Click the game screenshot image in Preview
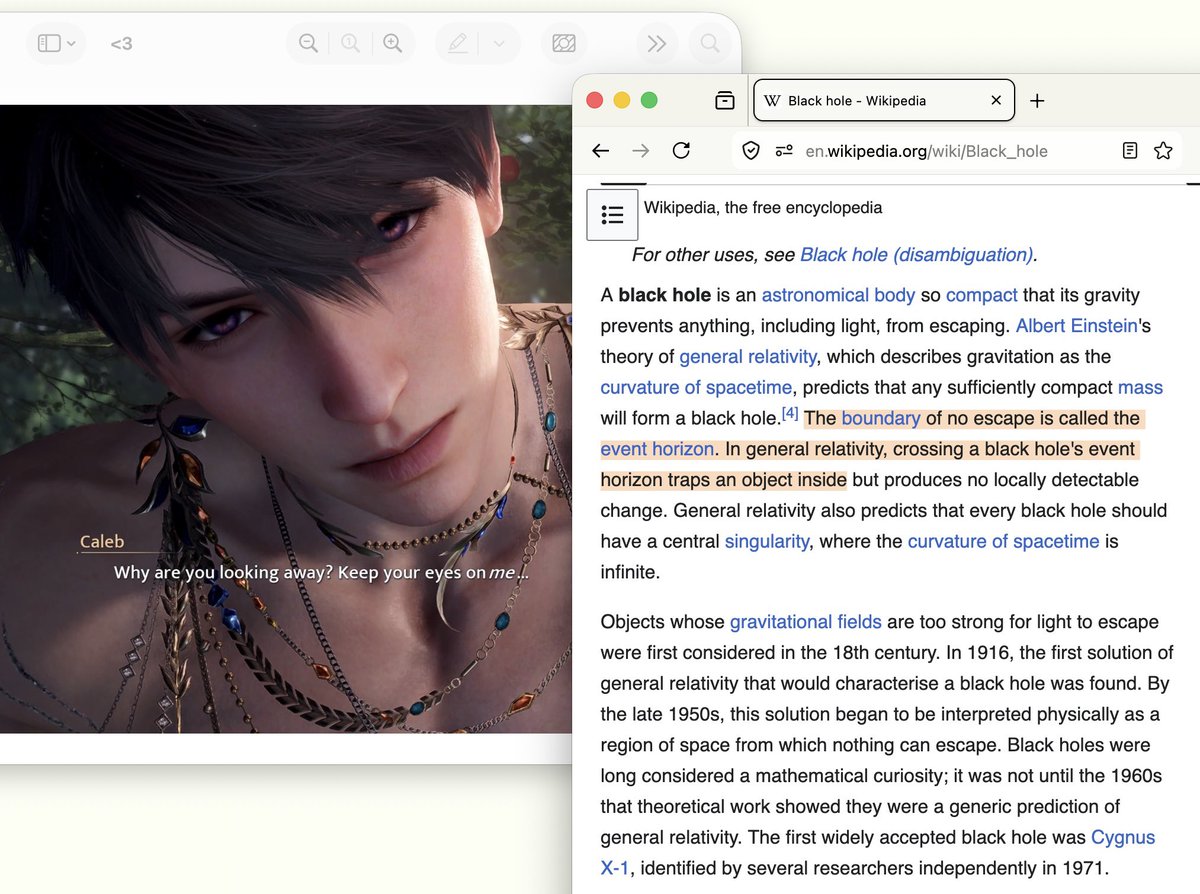1200x894 pixels. 286,419
